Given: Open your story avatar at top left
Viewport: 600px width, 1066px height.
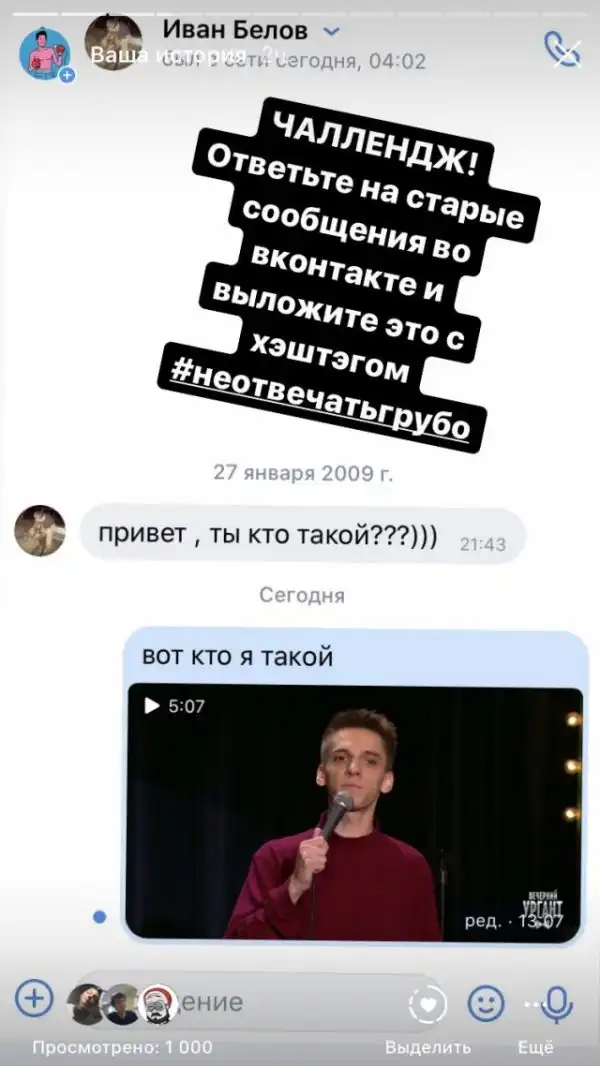Looking at the screenshot, I should click(45, 54).
